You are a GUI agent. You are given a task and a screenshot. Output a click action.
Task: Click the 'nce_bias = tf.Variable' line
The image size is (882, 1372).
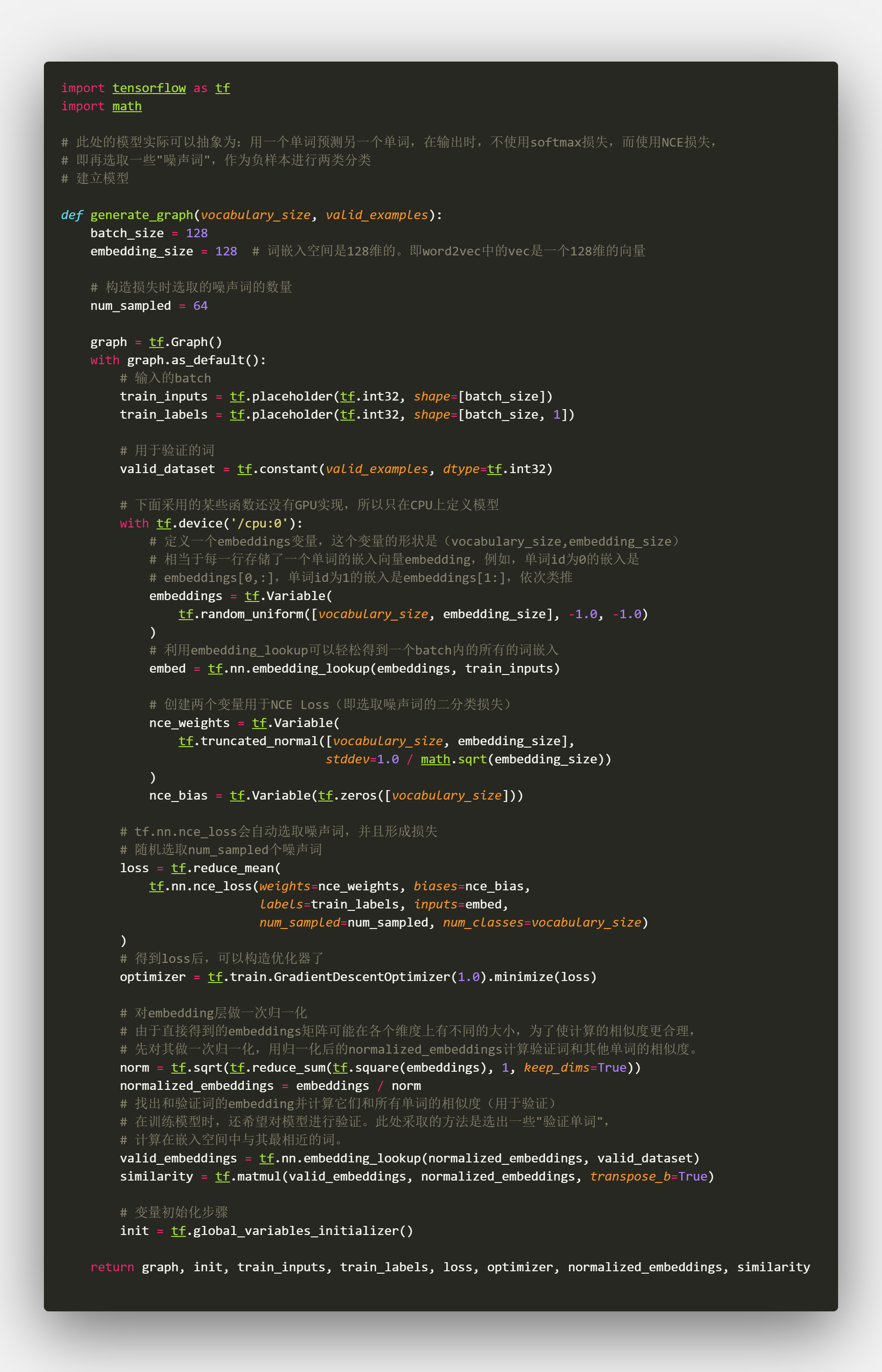point(336,796)
